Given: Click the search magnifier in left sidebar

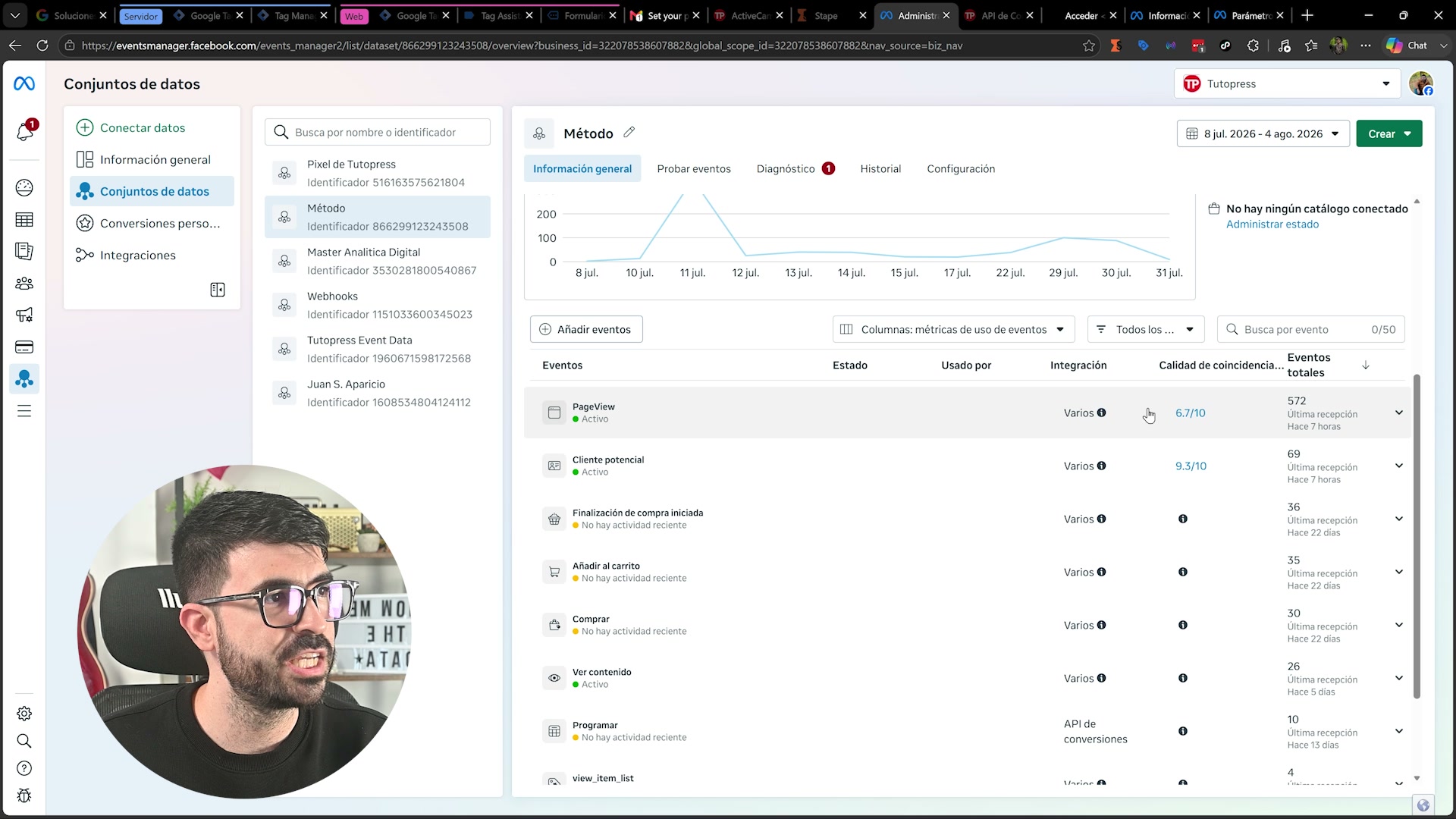Looking at the screenshot, I should click(24, 741).
